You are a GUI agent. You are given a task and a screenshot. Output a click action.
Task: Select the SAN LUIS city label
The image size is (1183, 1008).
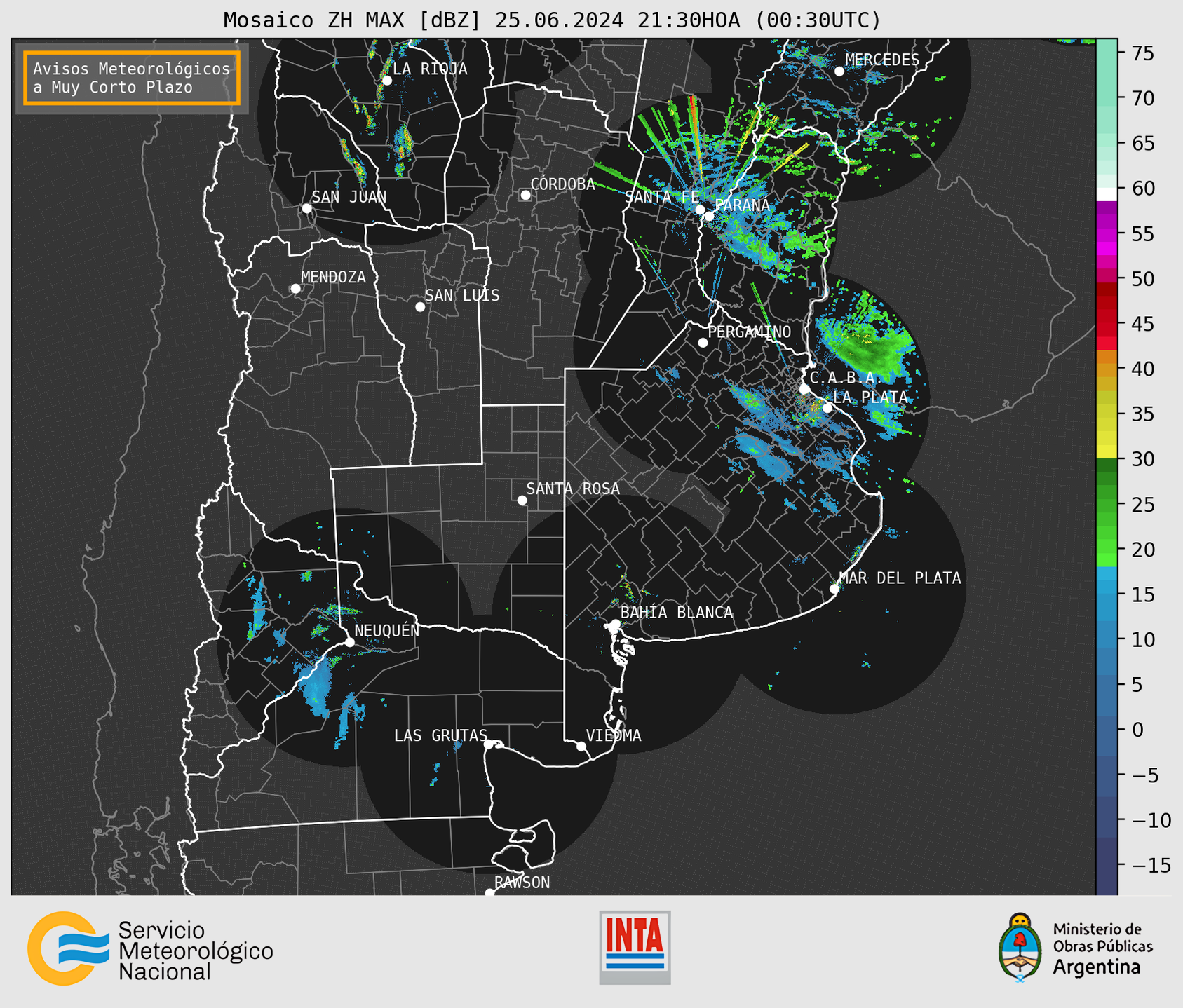coord(462,295)
